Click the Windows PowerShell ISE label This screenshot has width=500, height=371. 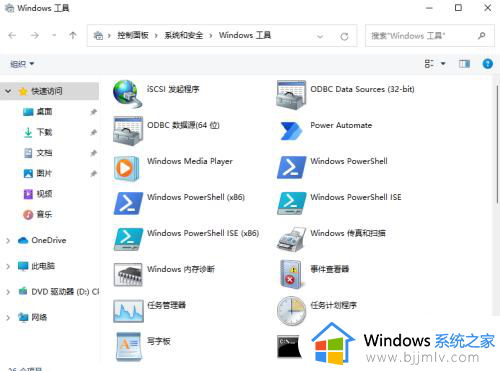356,197
